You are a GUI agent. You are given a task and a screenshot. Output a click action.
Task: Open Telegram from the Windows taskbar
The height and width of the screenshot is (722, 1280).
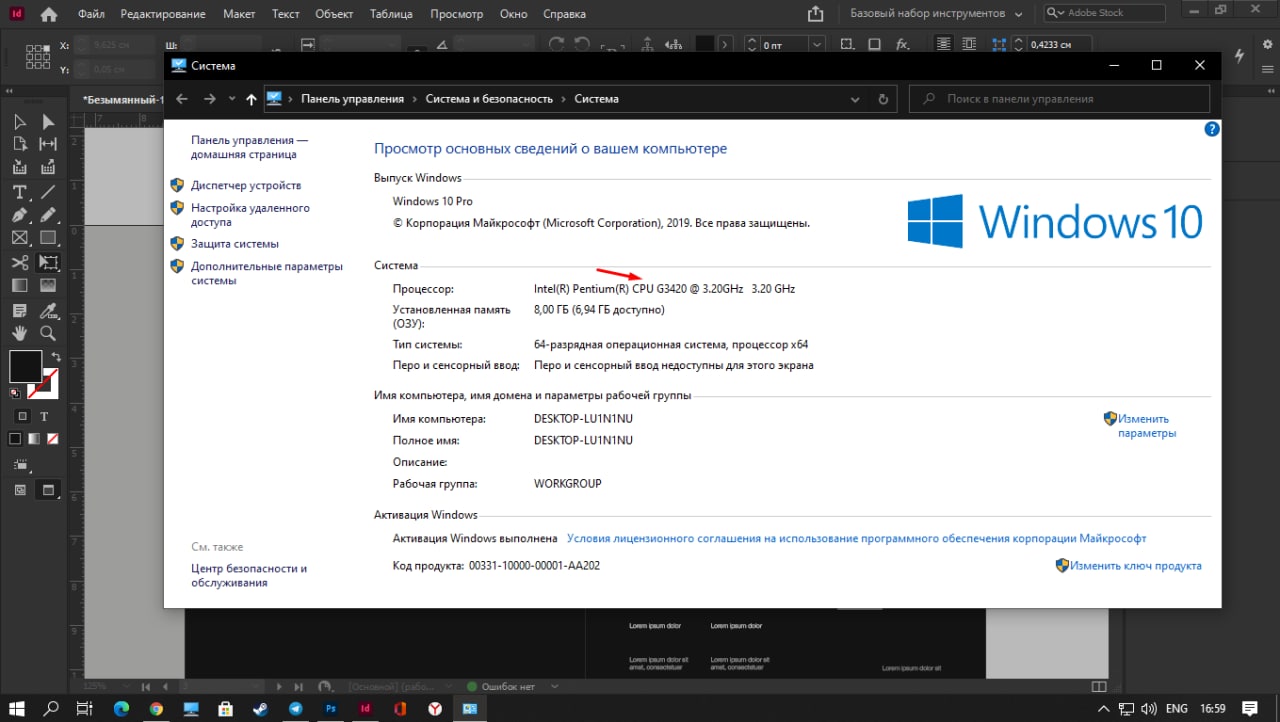point(295,708)
